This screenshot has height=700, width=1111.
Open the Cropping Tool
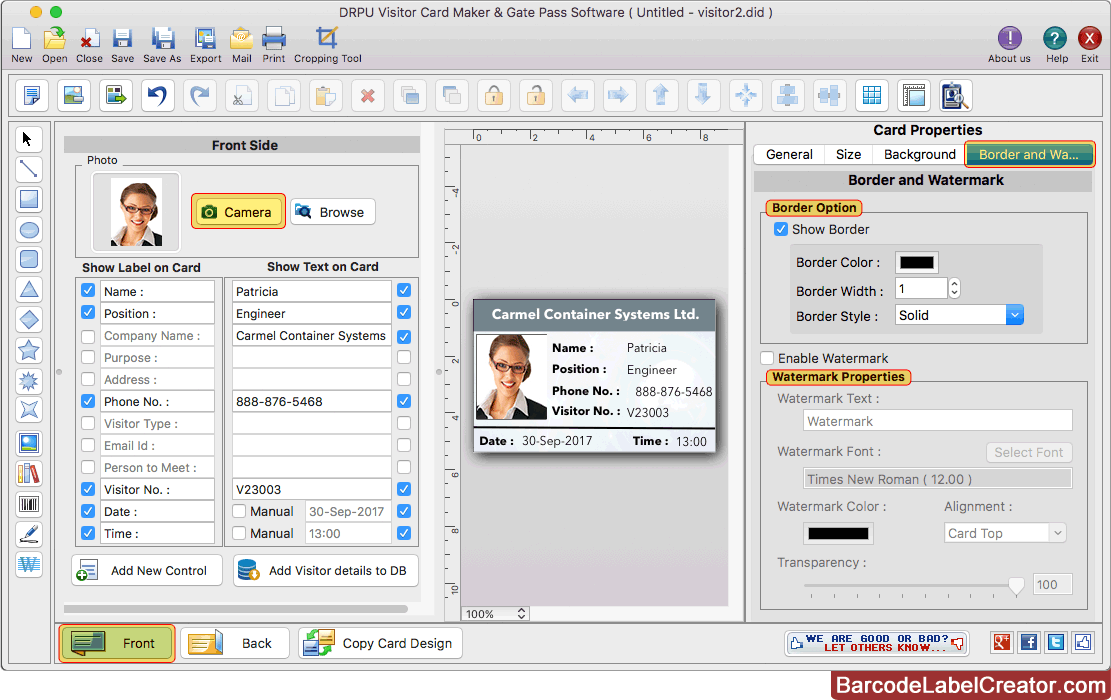327,45
